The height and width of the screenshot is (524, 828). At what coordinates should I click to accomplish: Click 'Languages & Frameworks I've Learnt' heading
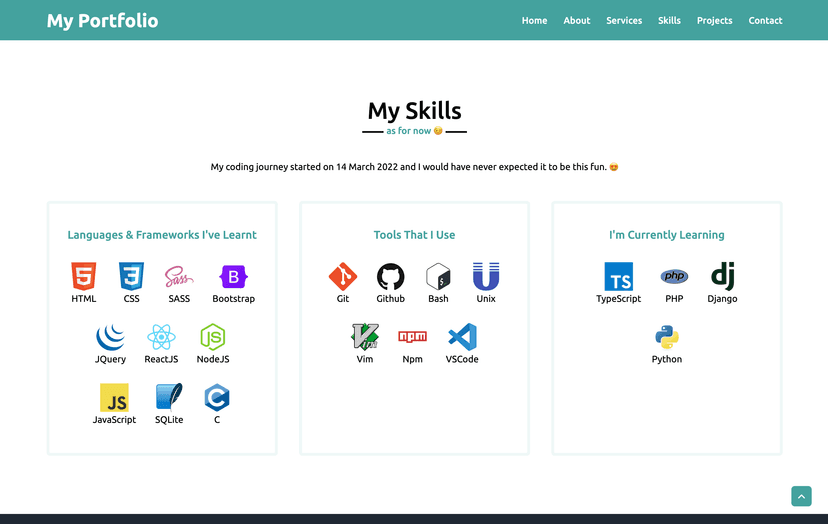click(162, 235)
